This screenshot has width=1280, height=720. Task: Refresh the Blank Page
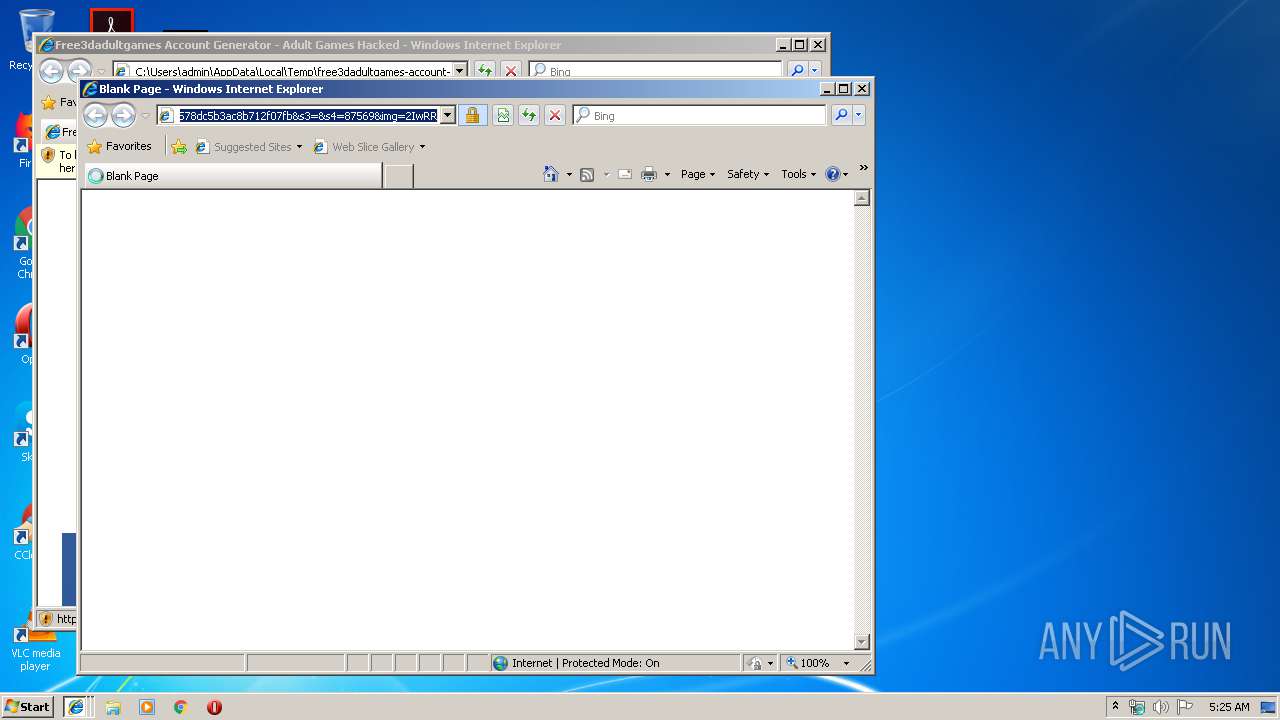click(529, 116)
